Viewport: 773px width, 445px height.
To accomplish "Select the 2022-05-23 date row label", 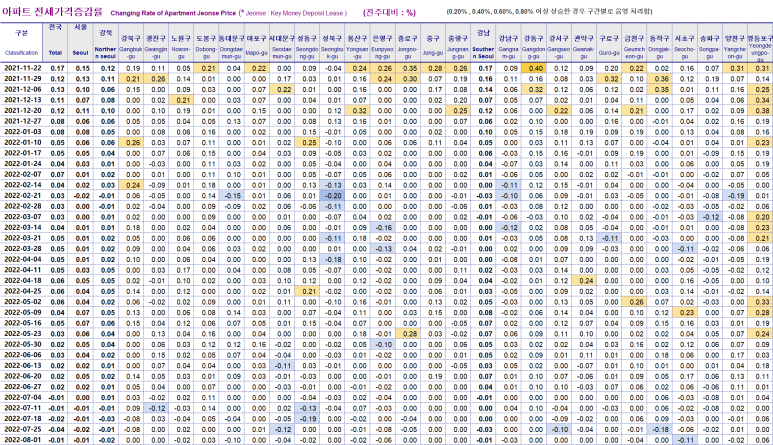I will point(22,334).
